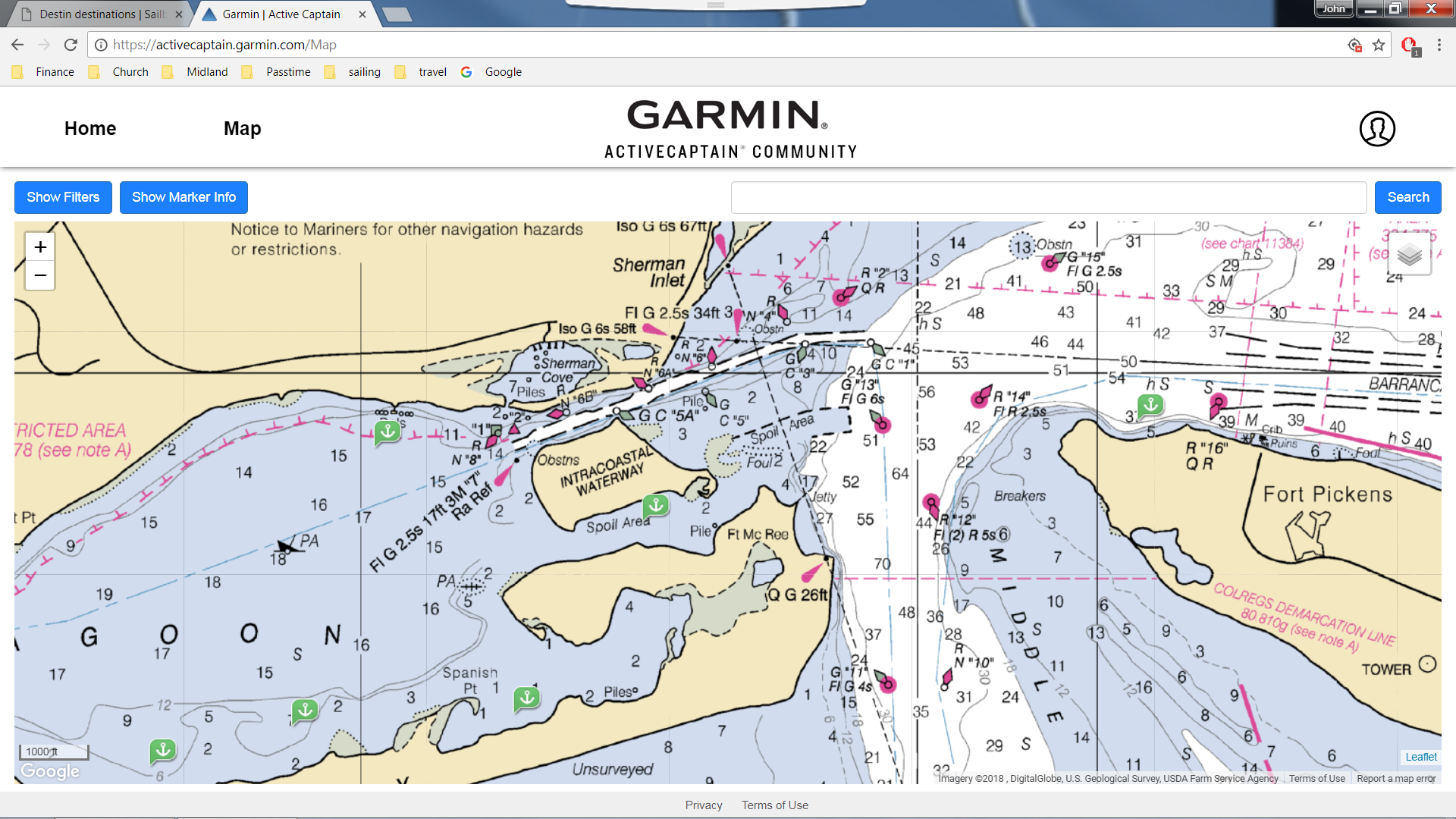Click the address bar URL
Image resolution: width=1456 pixels, height=819 pixels.
(x=224, y=45)
